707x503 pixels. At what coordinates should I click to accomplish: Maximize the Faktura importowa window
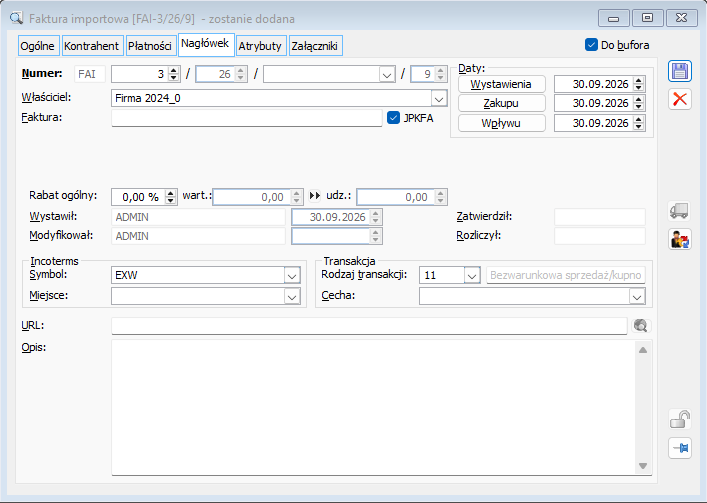[x=647, y=18]
